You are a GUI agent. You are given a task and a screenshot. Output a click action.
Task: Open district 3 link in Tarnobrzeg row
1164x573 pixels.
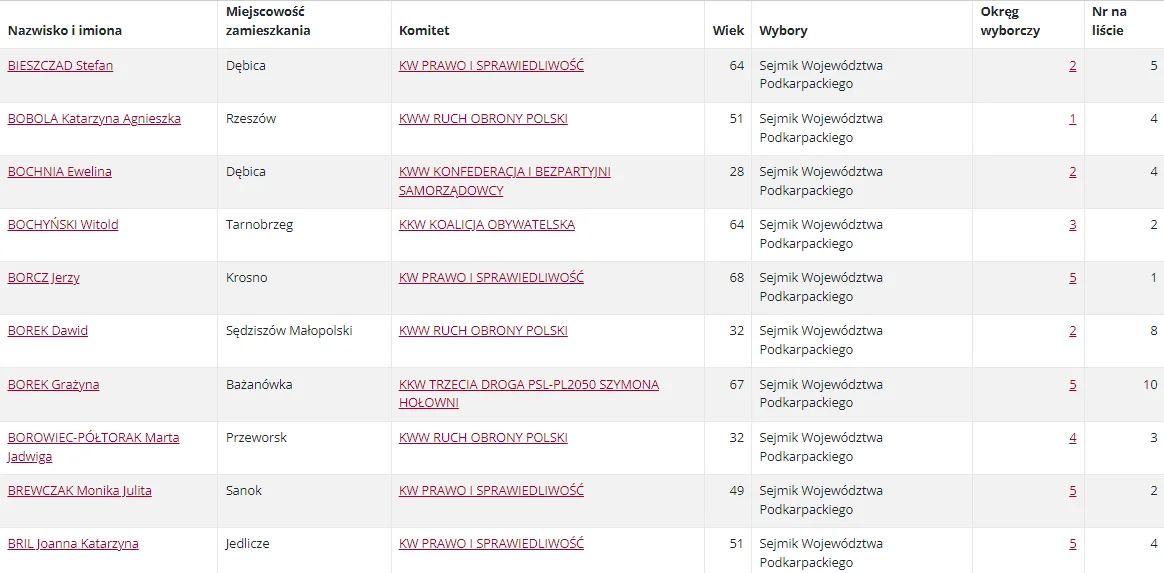1073,225
